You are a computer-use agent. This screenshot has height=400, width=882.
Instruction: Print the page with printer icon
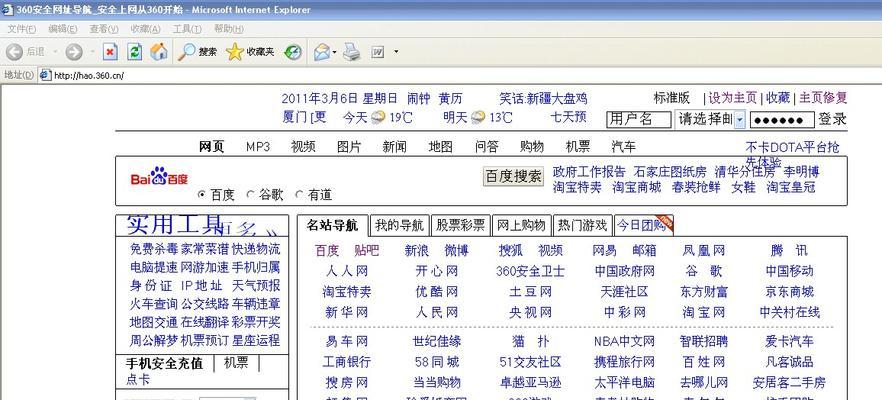click(x=352, y=52)
